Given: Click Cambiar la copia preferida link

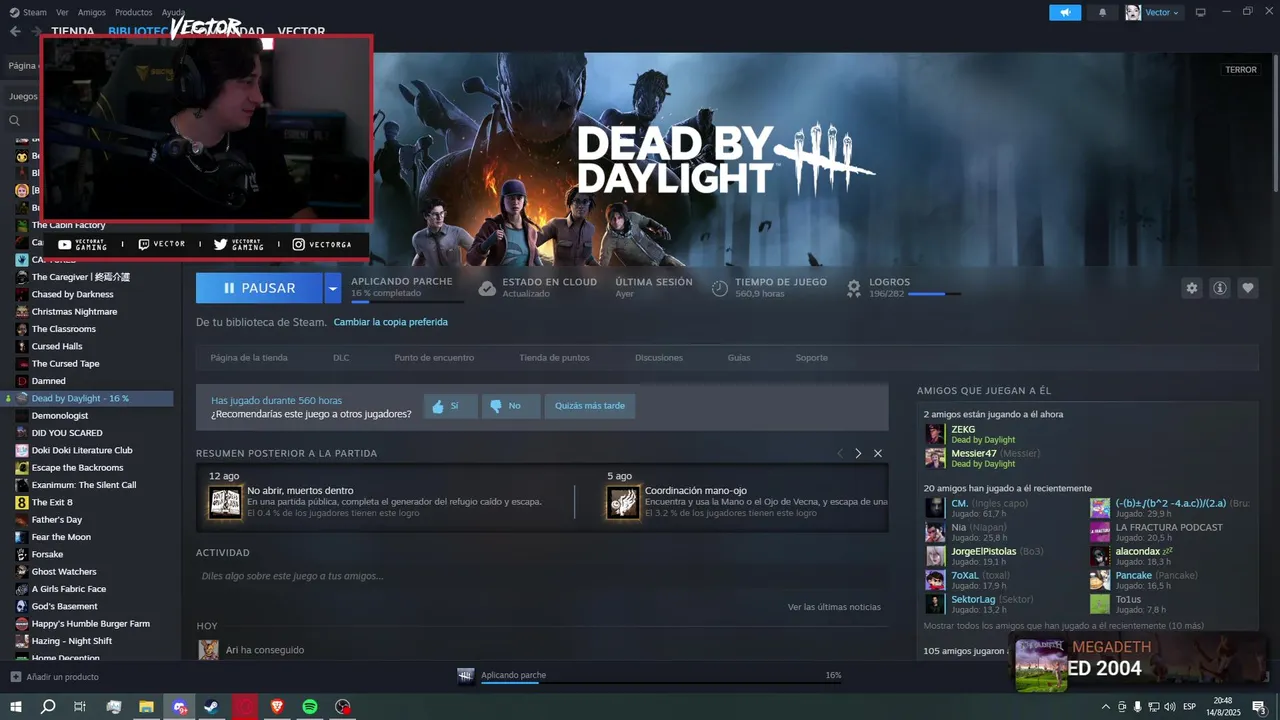Looking at the screenshot, I should coord(390,322).
